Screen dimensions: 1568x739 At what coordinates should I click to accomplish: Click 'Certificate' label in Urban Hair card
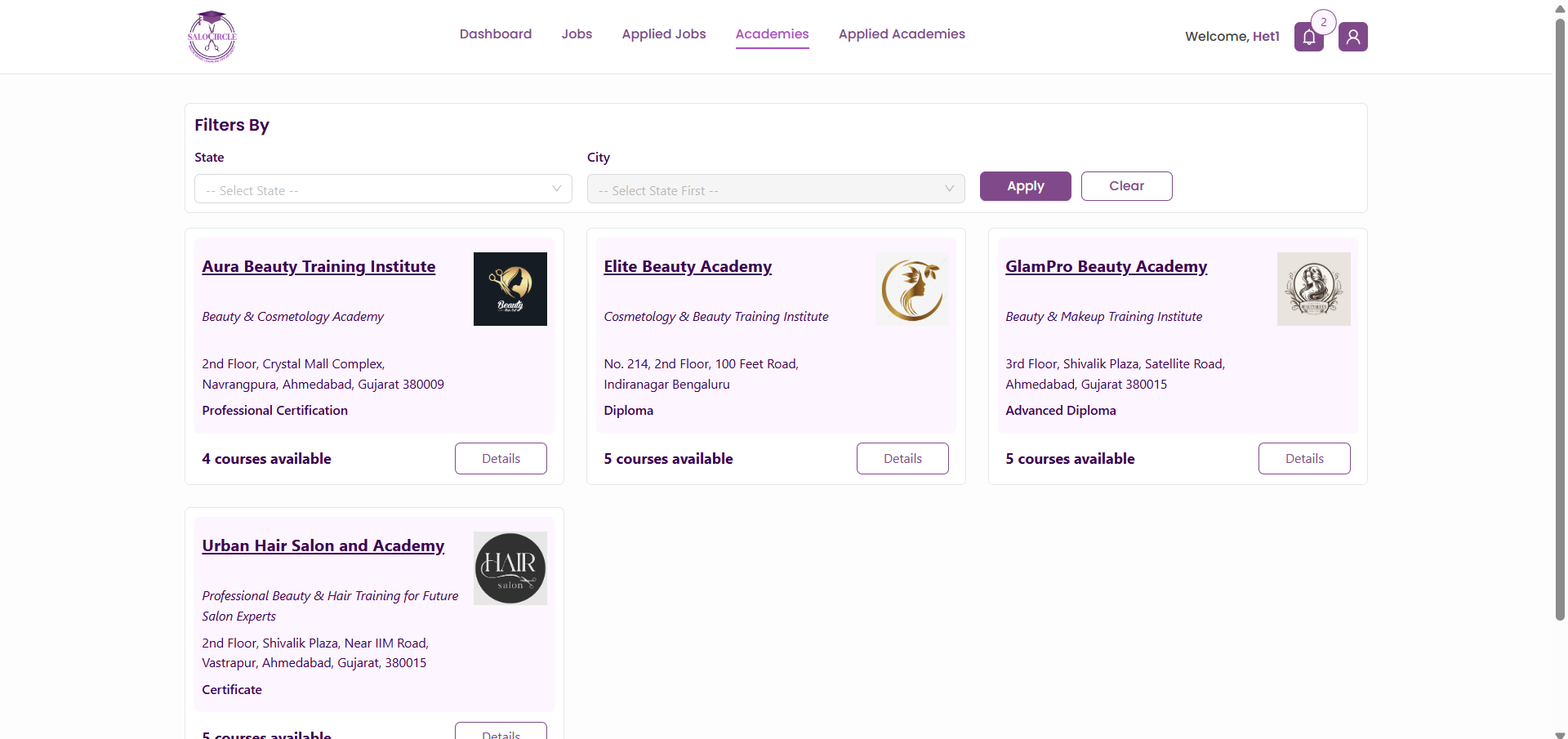tap(232, 690)
